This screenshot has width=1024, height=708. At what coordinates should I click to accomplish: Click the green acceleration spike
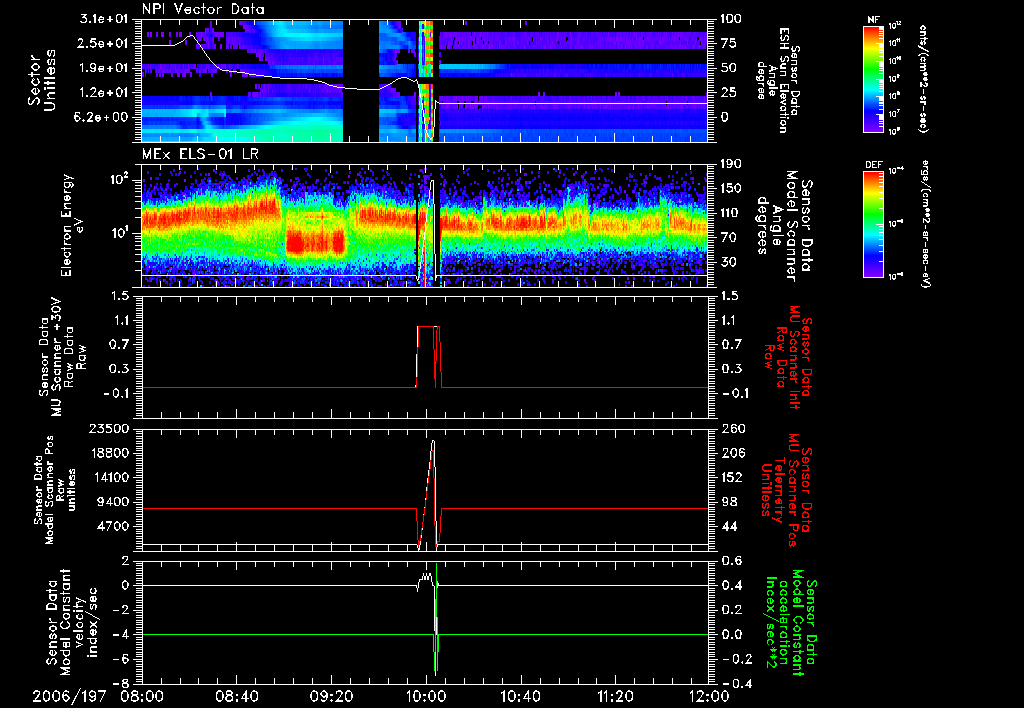pos(436,619)
